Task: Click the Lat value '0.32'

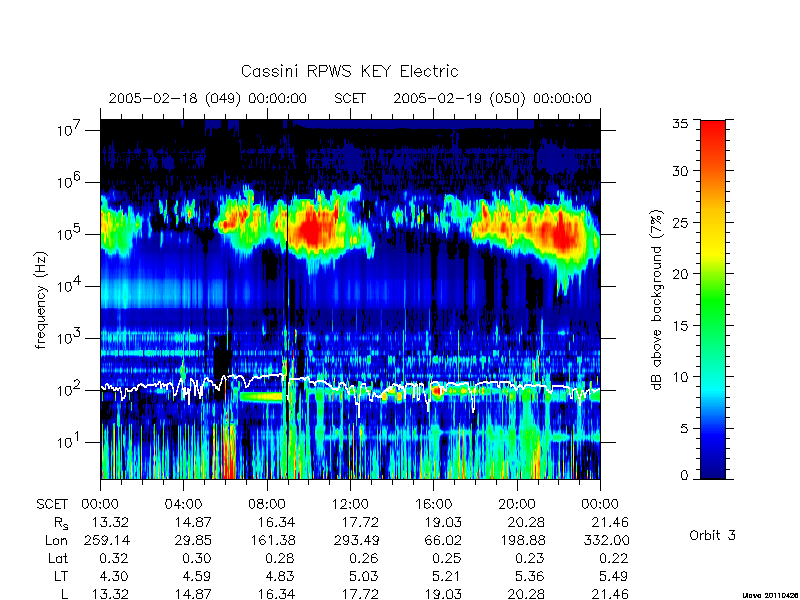Action: point(113,558)
